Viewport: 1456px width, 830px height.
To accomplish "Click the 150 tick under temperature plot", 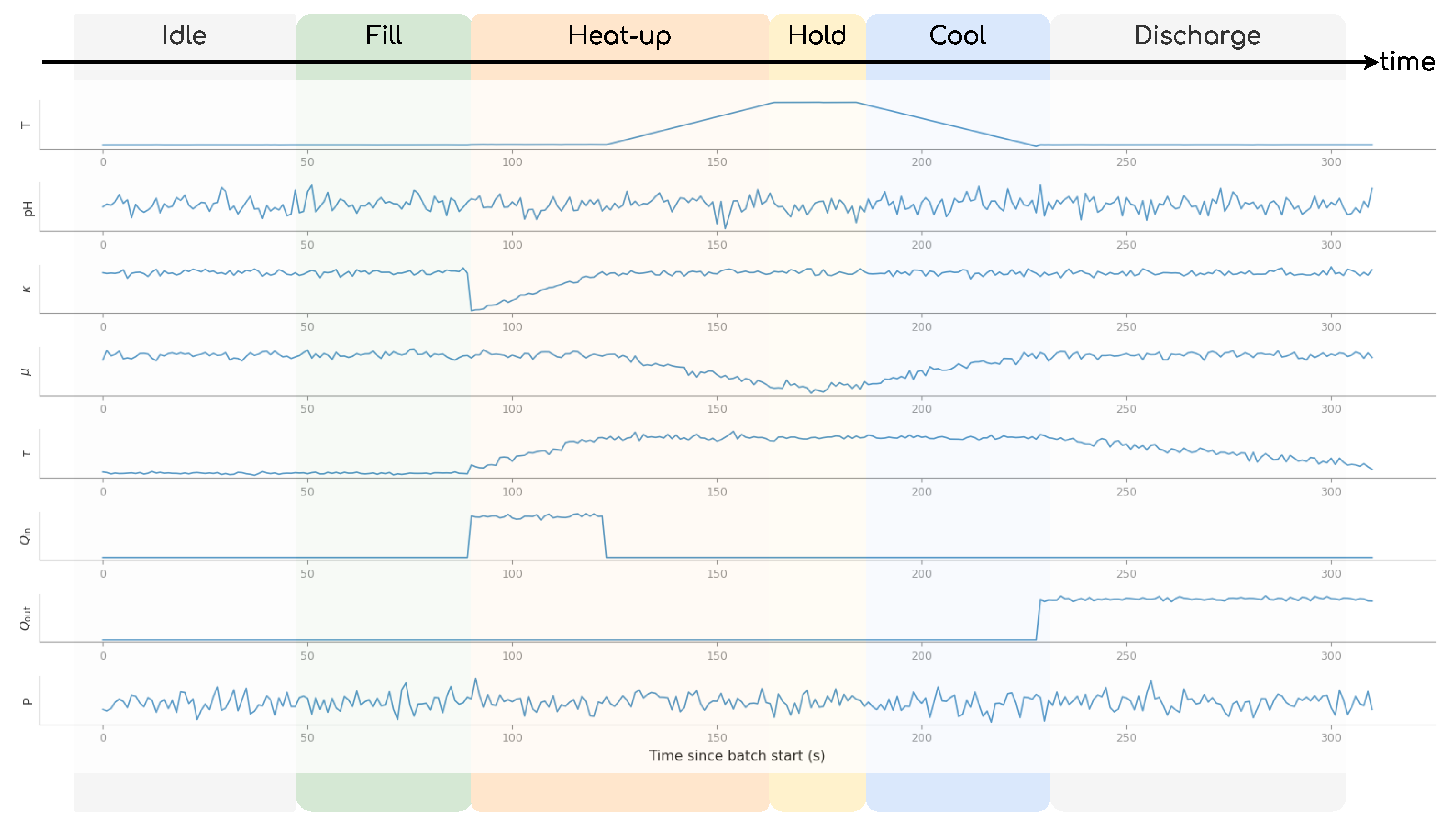I will point(717,162).
